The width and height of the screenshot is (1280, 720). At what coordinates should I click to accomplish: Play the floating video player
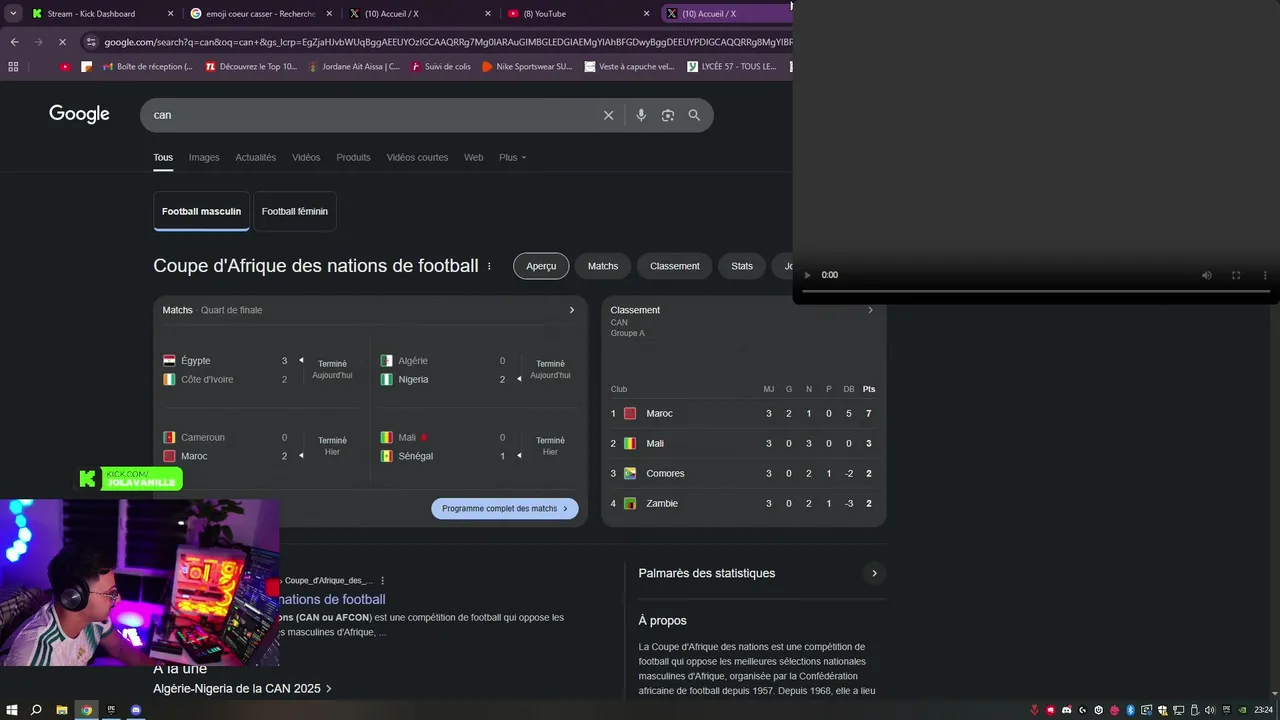(808, 275)
